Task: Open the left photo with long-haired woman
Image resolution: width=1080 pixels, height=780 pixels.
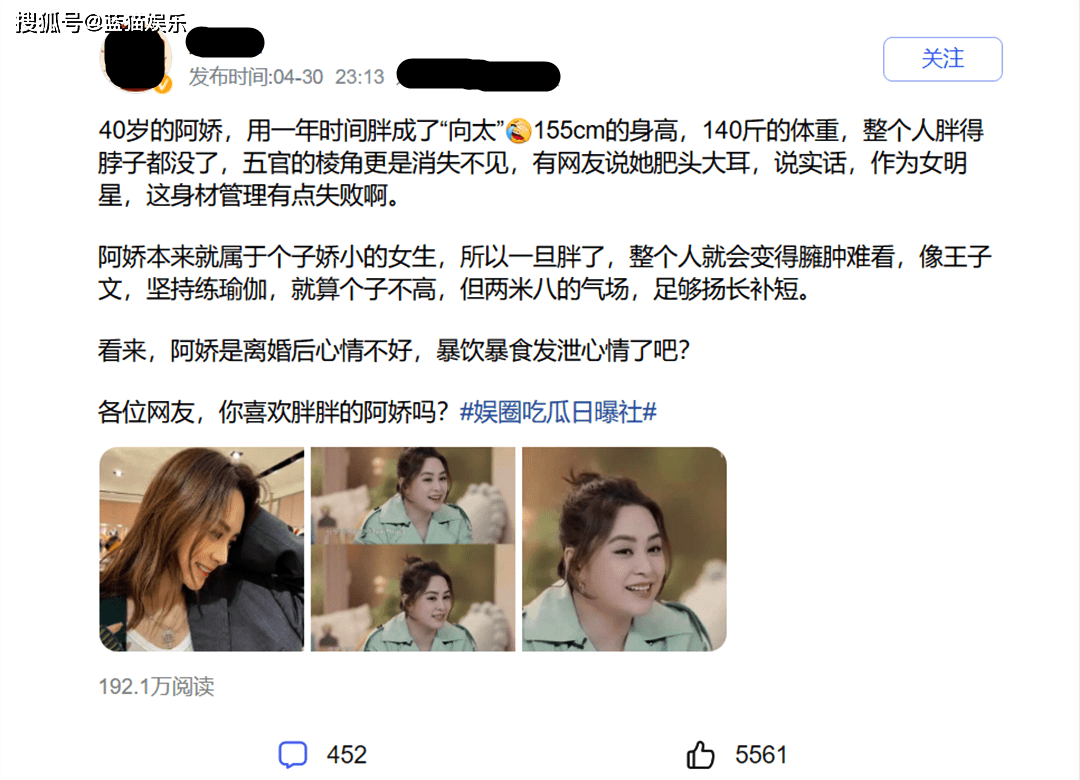Action: tap(202, 549)
